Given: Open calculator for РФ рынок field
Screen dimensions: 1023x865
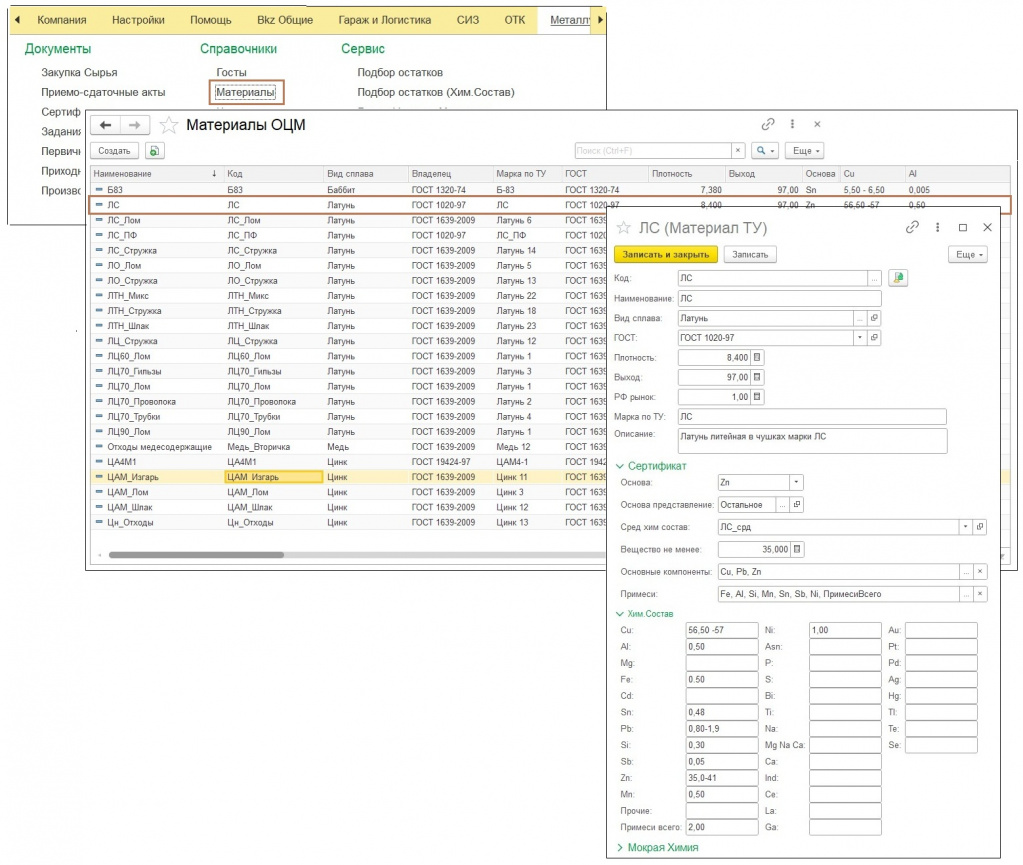Looking at the screenshot, I should pos(757,397).
